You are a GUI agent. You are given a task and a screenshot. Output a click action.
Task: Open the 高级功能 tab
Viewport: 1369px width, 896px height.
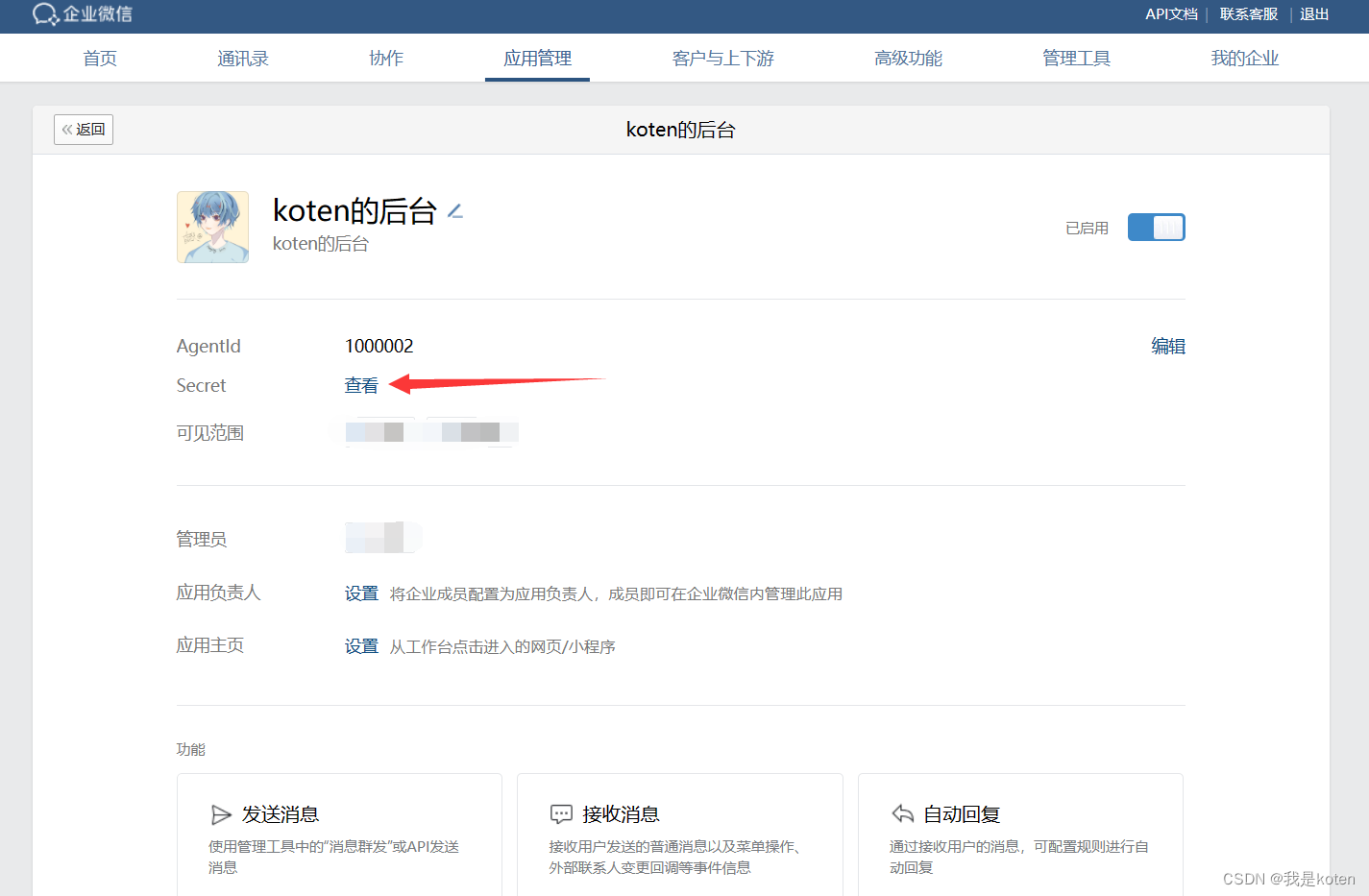point(908,59)
